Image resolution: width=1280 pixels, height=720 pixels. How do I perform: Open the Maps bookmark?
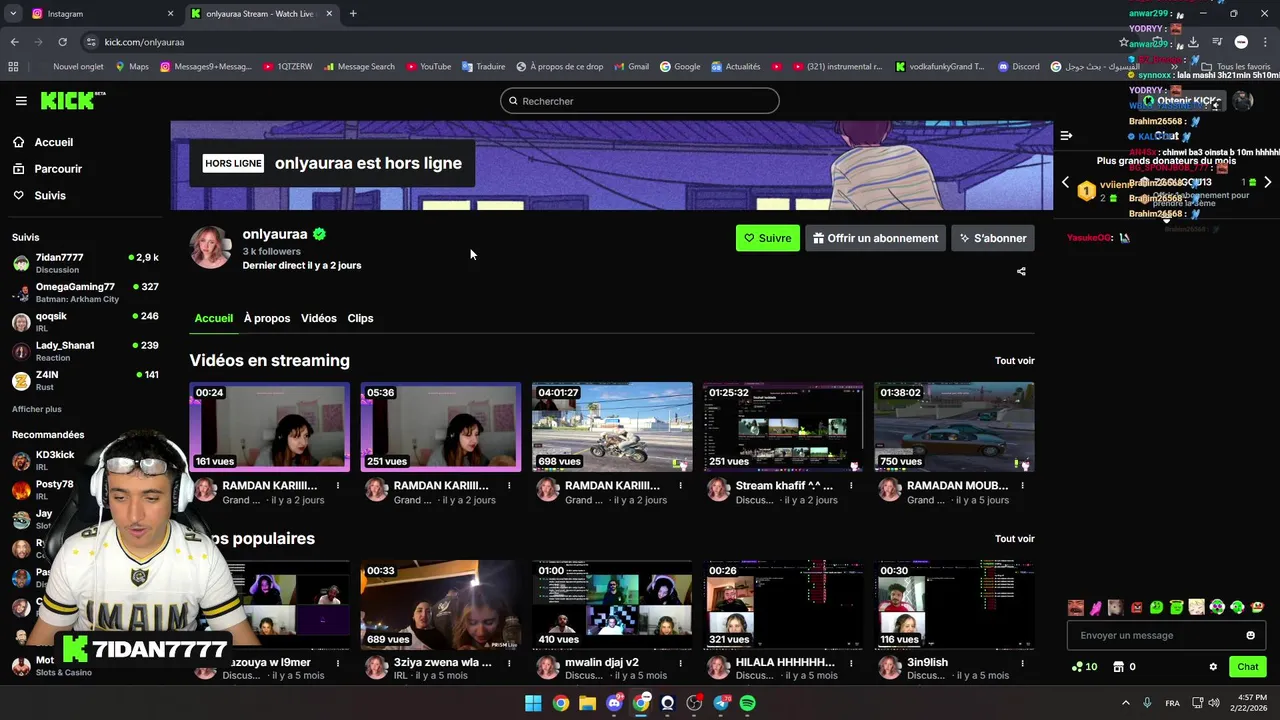tap(131, 67)
